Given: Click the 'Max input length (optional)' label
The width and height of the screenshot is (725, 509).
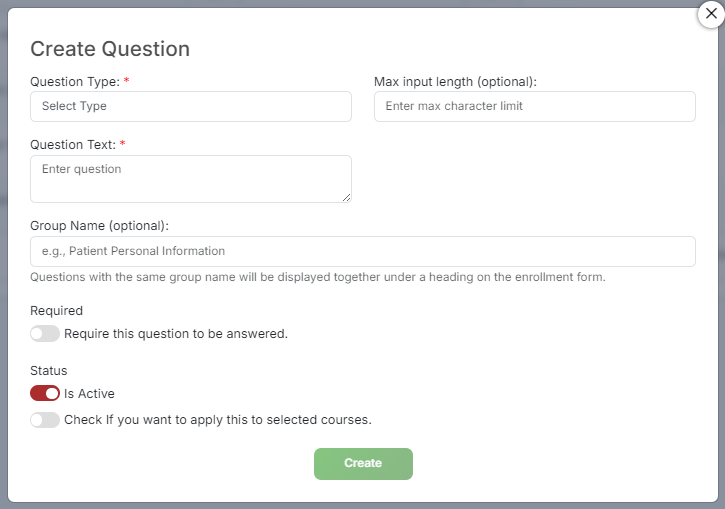Looking at the screenshot, I should click(455, 82).
